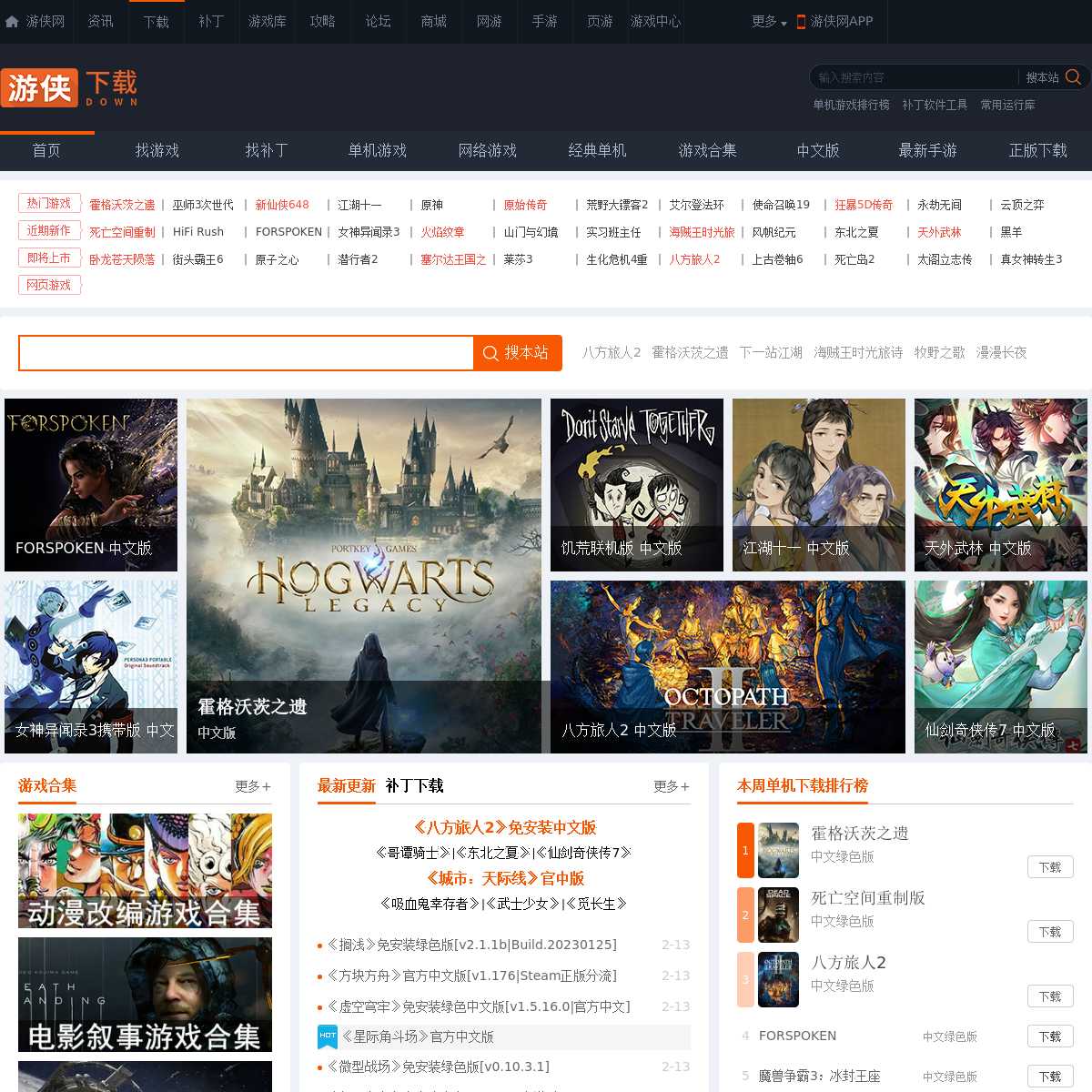The width and height of the screenshot is (1092, 1092).
Task: Click the 牧野之歌 suggested search keyword
Action: pyautogui.click(x=940, y=353)
